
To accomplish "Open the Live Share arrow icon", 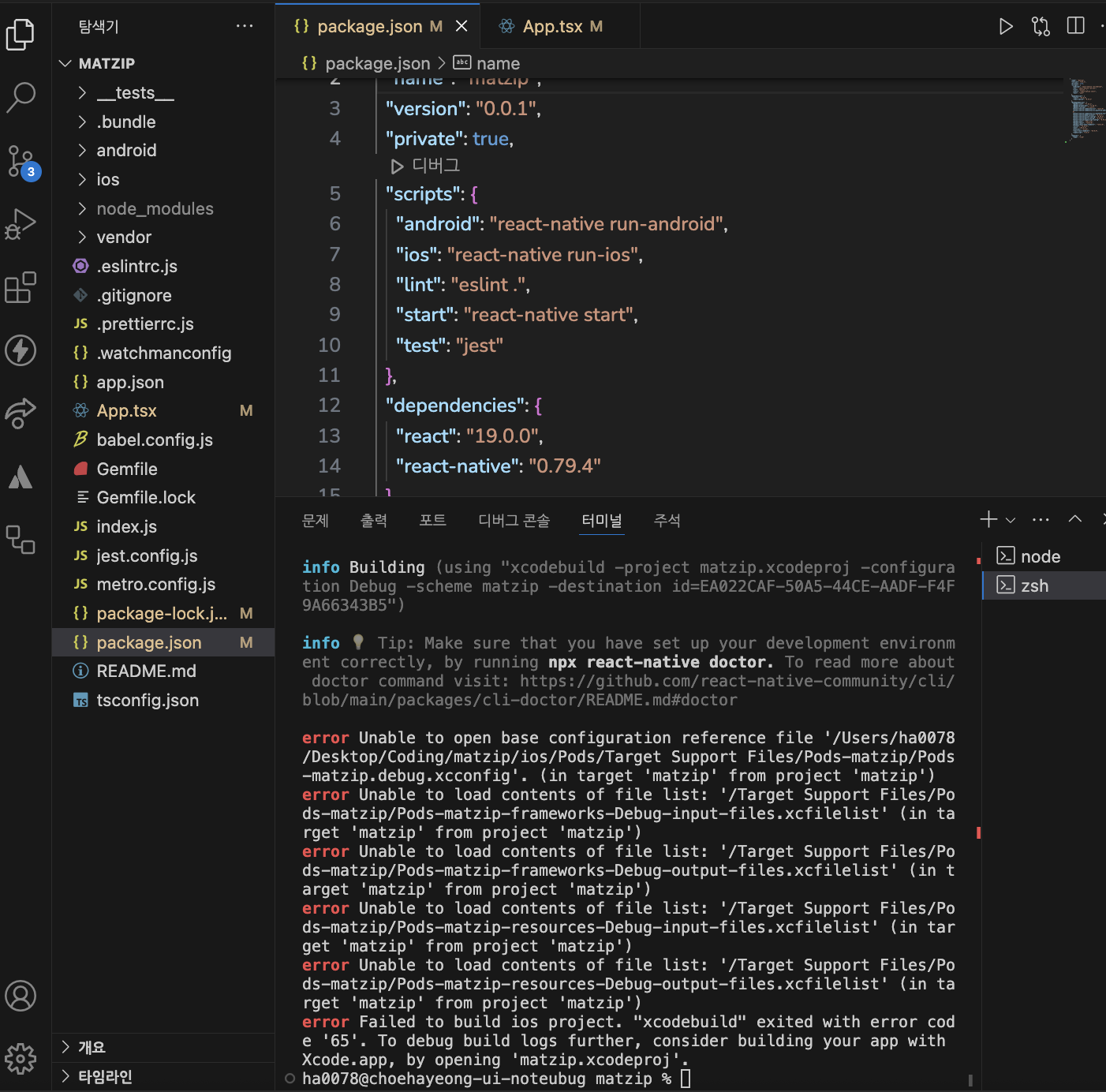I will pos(21,413).
